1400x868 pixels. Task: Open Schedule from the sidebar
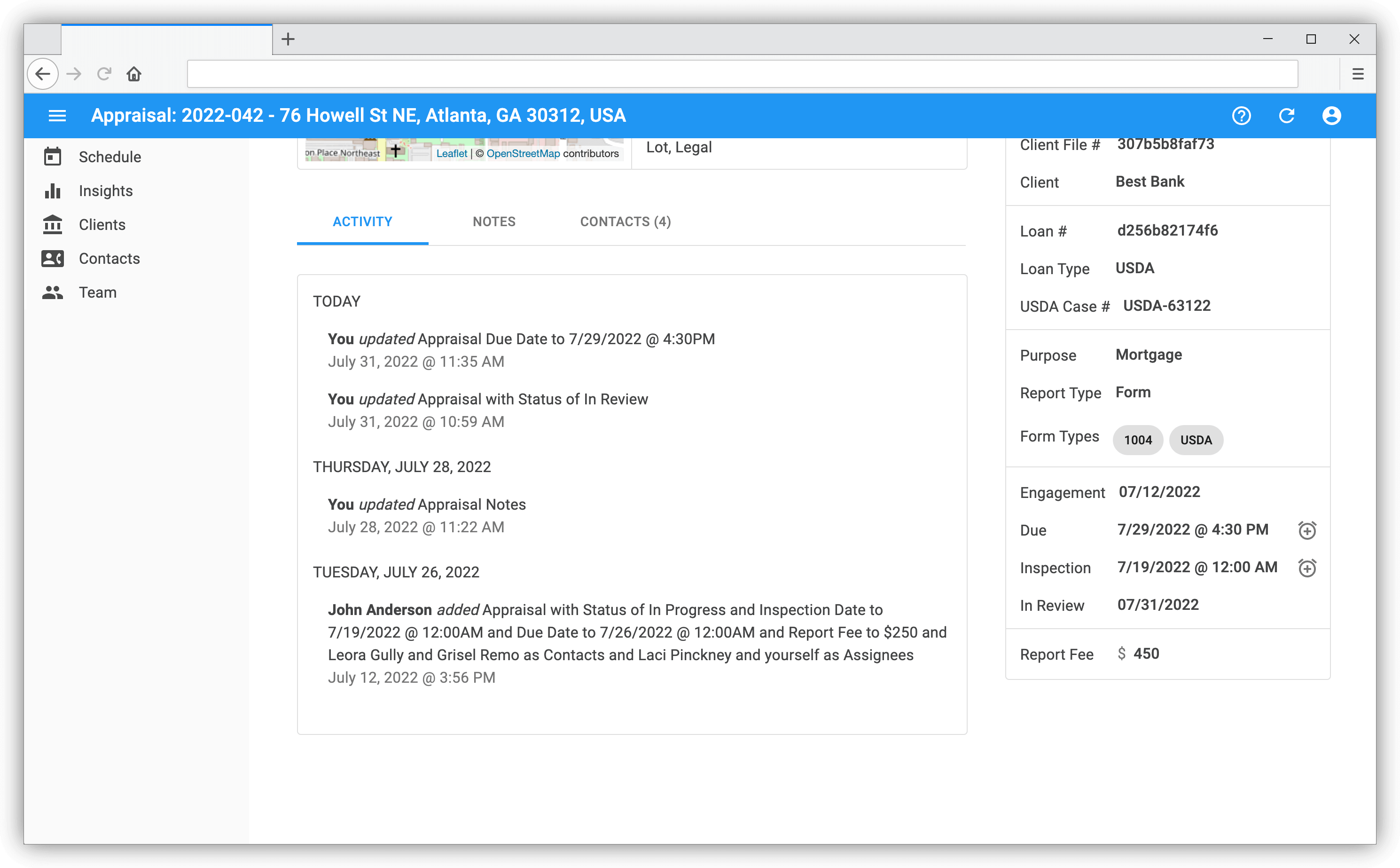pos(109,157)
